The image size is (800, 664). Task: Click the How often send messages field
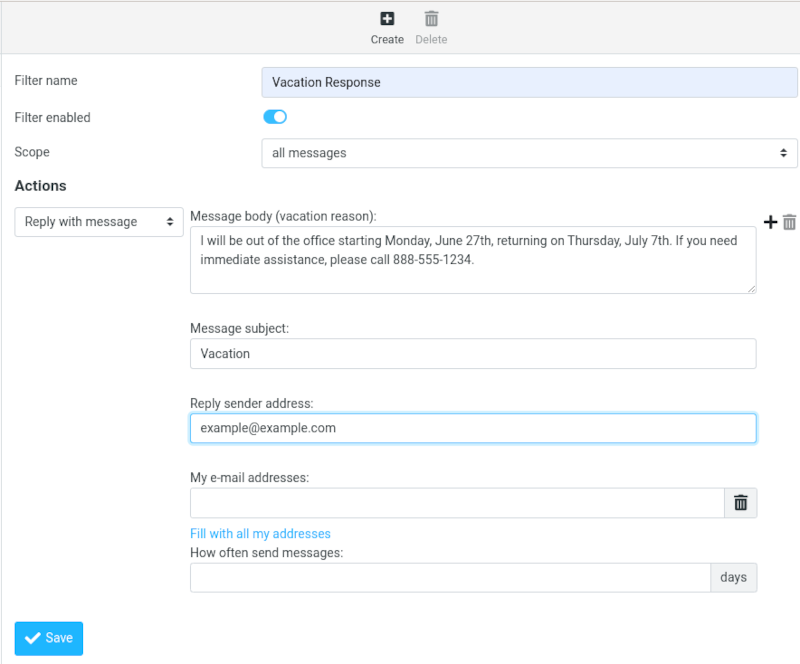450,578
